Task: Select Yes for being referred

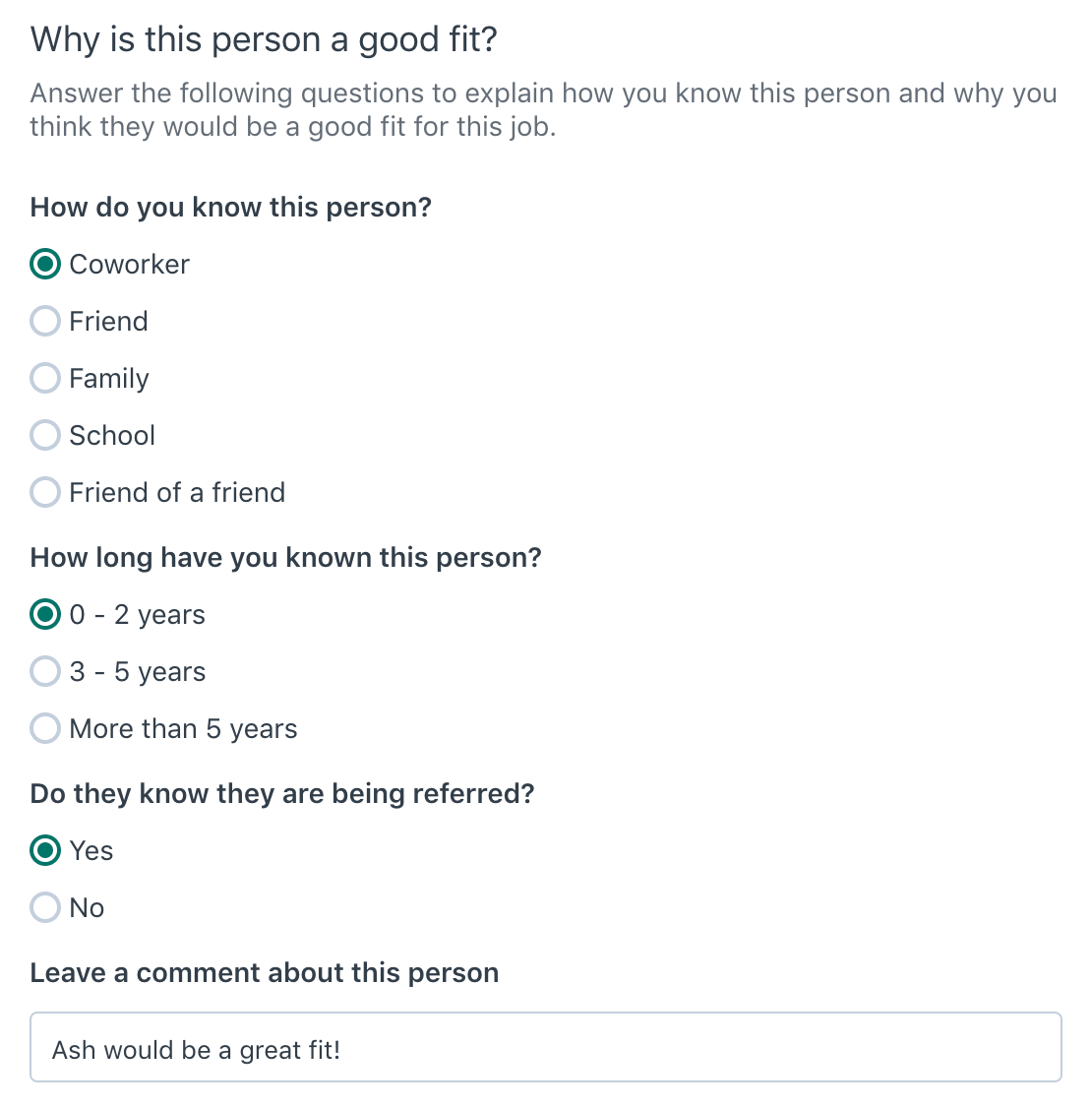Action: click(x=44, y=850)
